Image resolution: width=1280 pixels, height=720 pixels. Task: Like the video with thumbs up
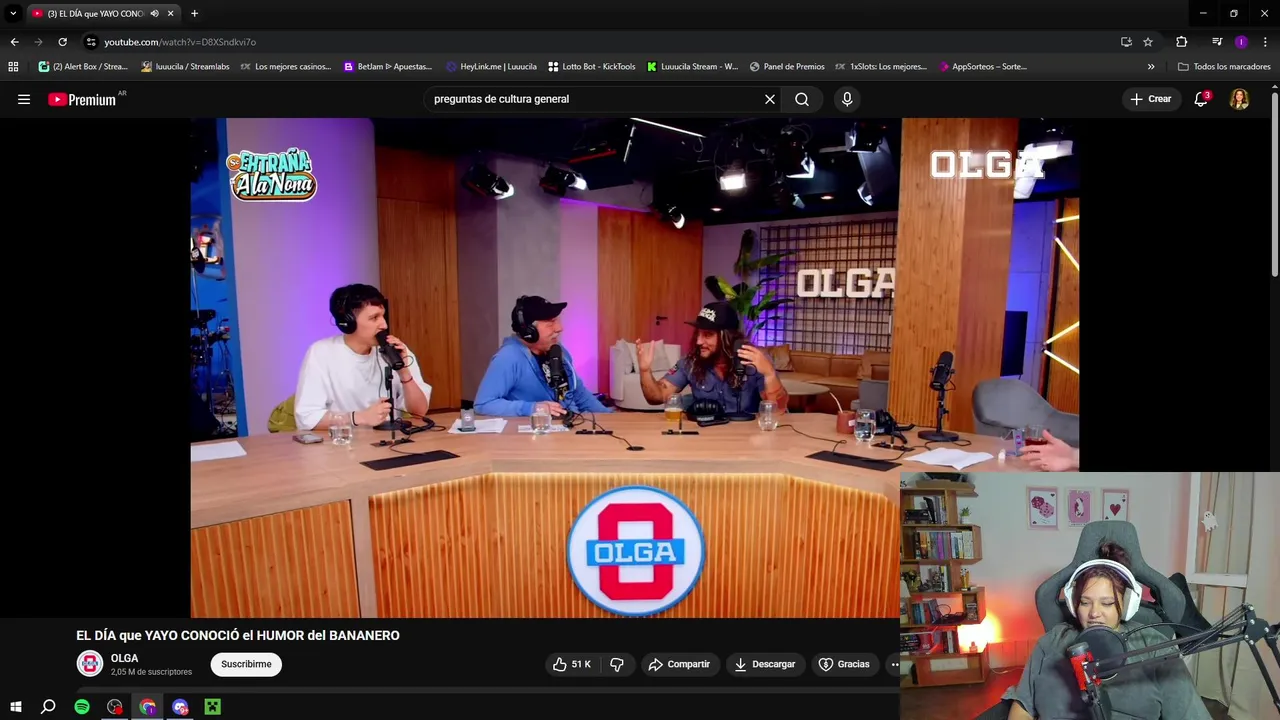572,664
